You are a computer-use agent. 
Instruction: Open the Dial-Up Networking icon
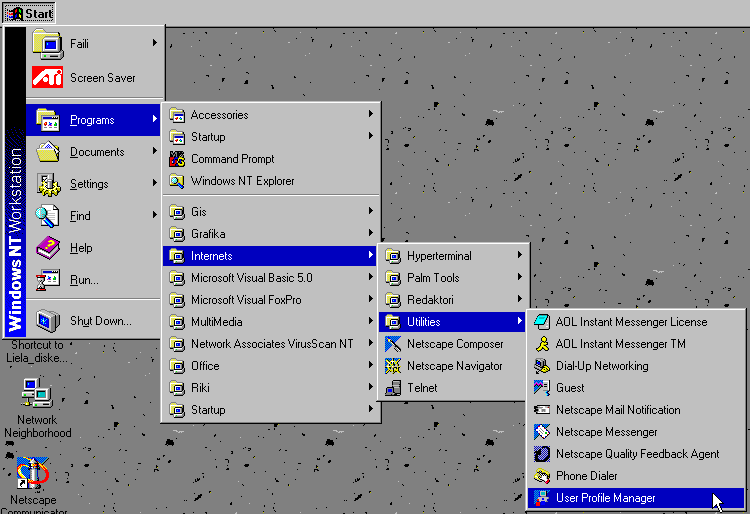tap(542, 366)
